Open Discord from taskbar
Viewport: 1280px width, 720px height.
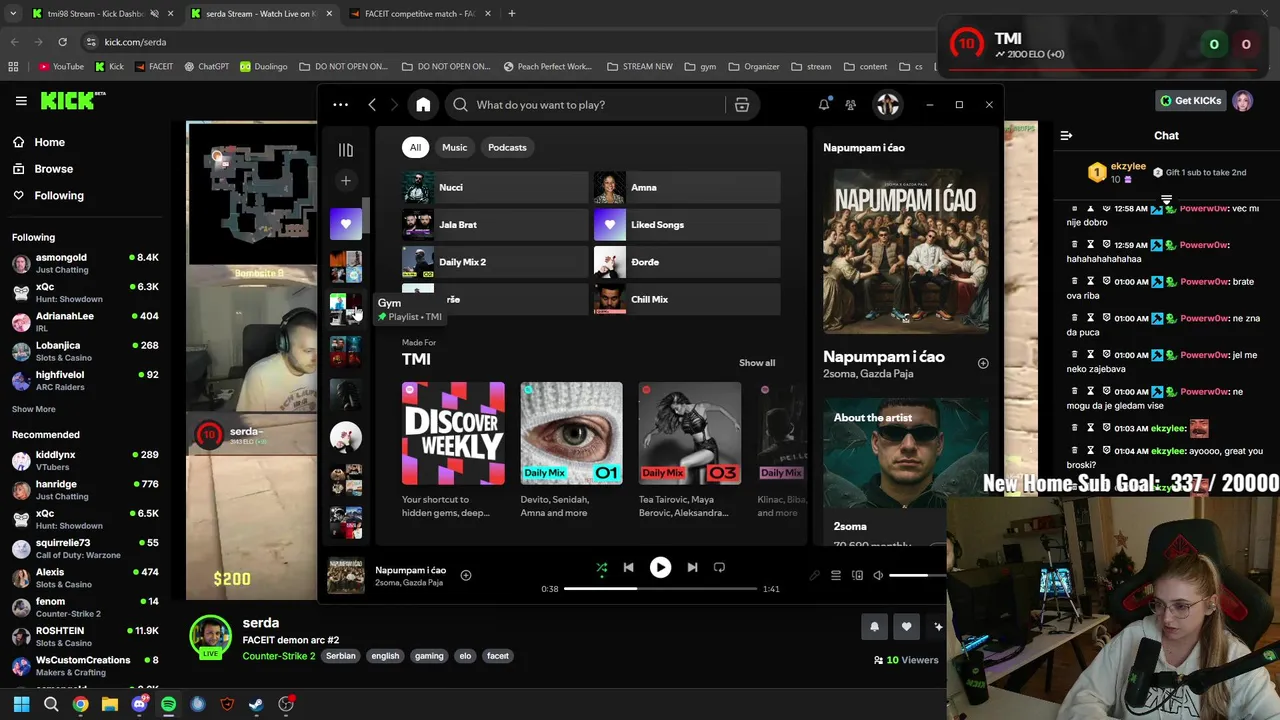point(139,704)
